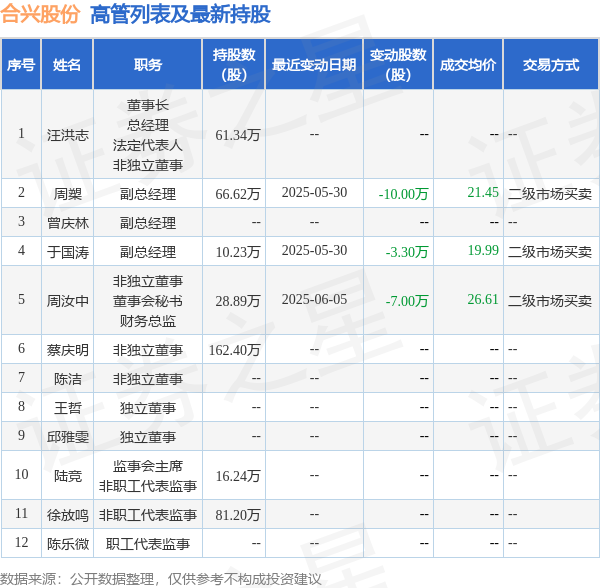Click the 姓名 column header
The width and height of the screenshot is (600, 588).
[67, 65]
